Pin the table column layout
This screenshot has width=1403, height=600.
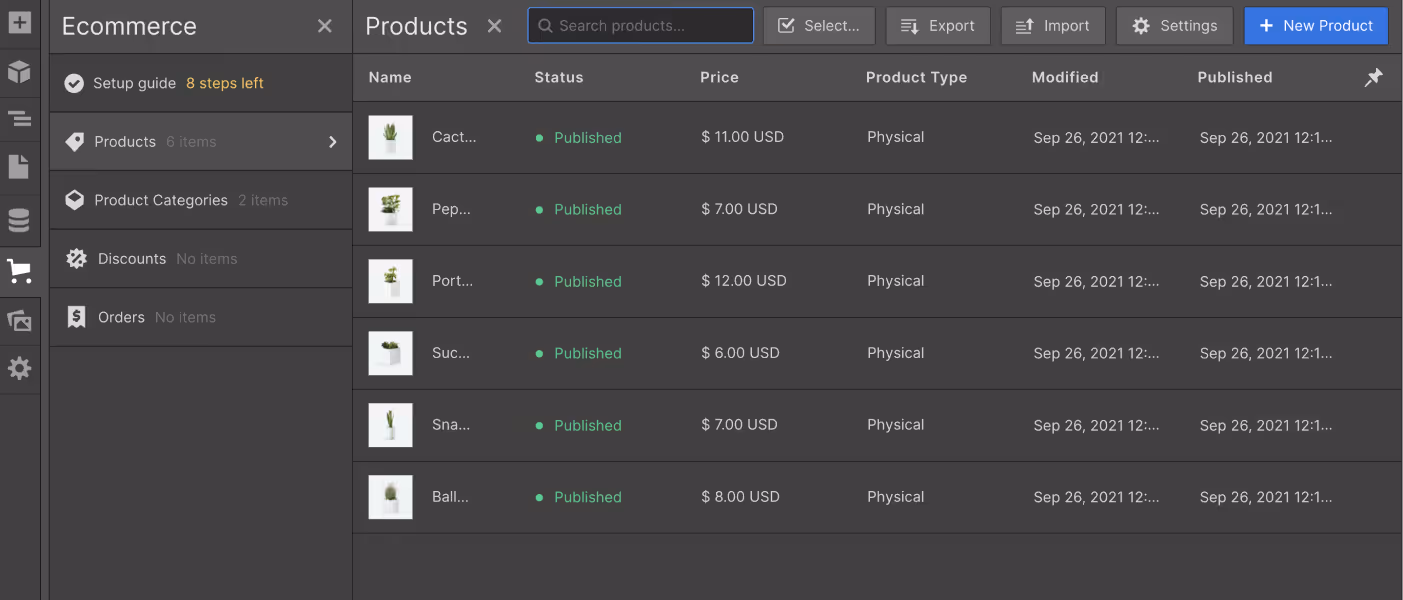pos(1373,76)
